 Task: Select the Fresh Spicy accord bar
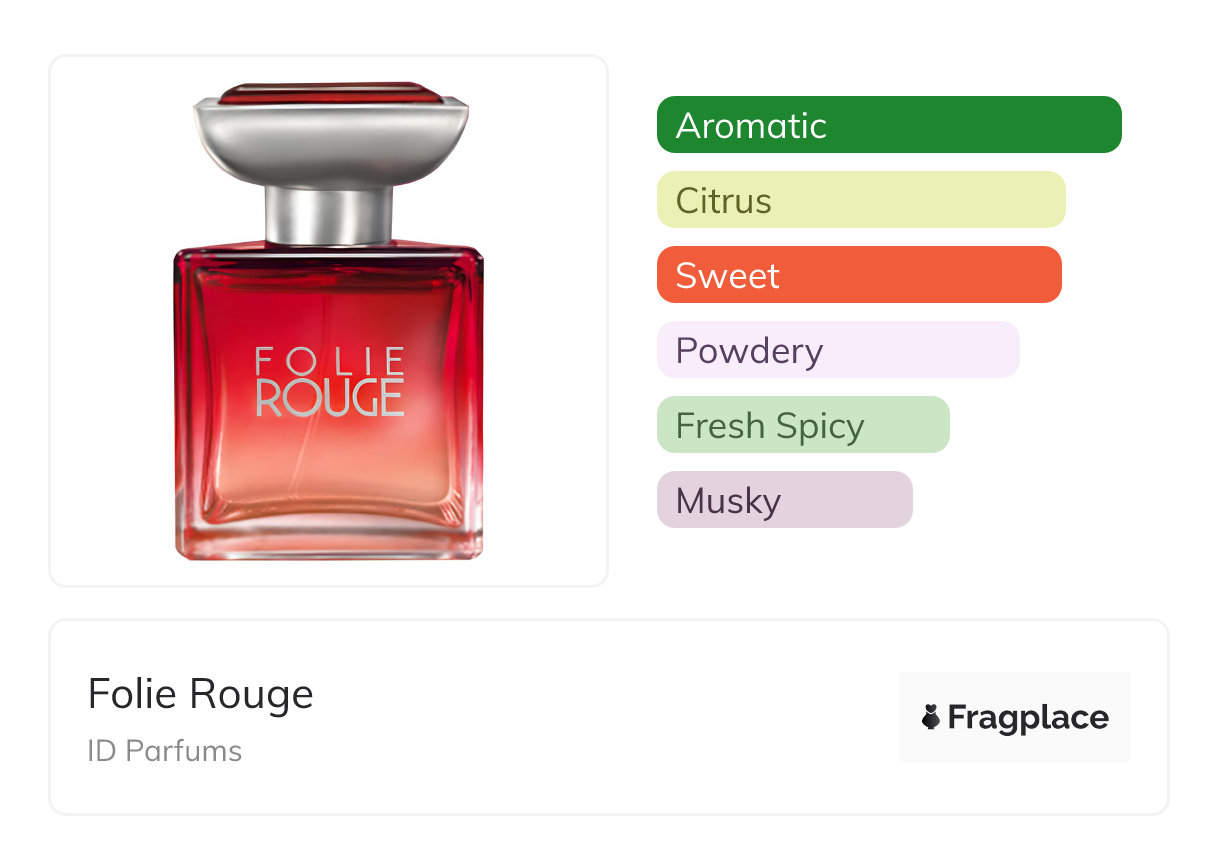coord(803,425)
